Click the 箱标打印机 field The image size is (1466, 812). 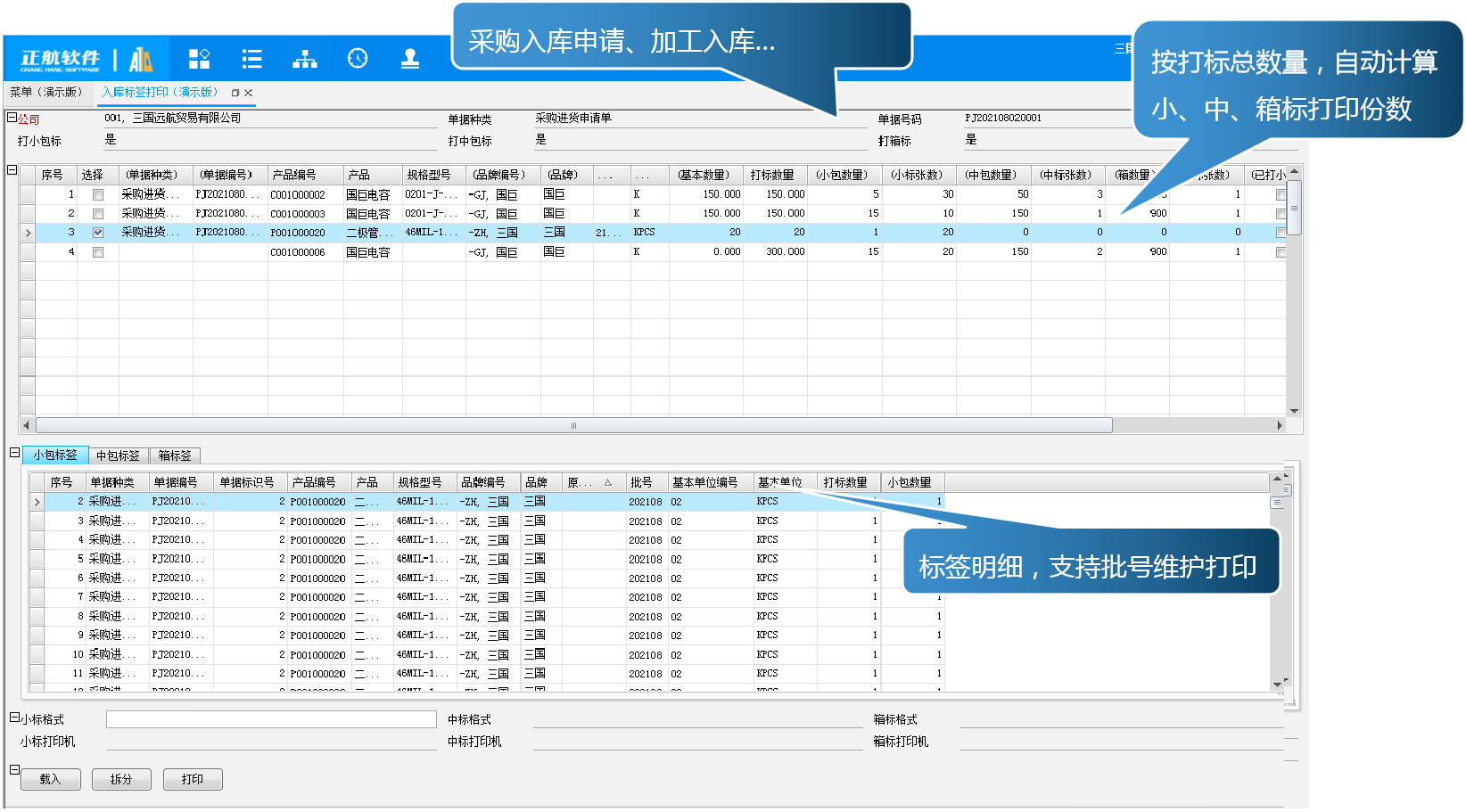1121,742
